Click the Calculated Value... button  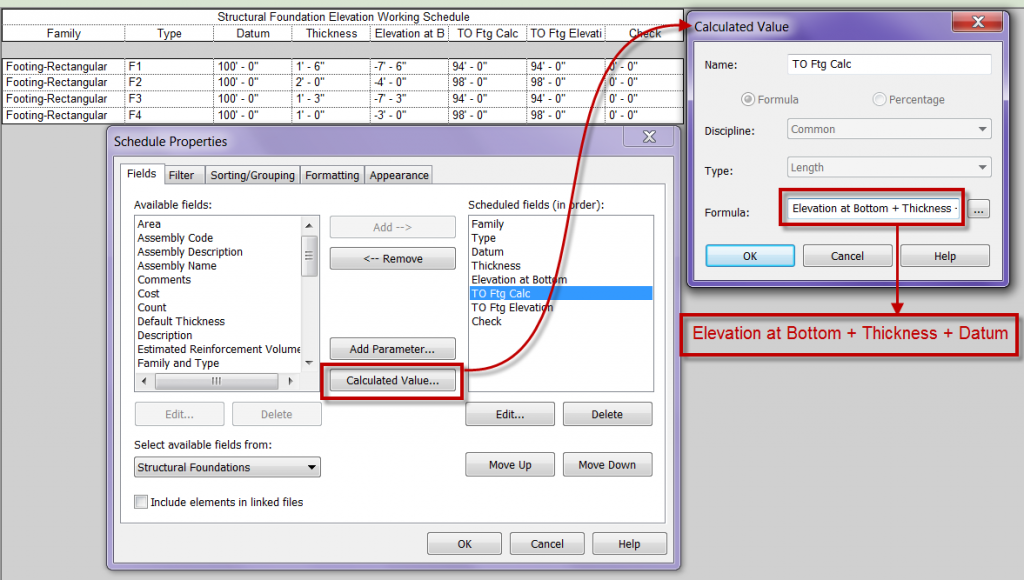(392, 380)
